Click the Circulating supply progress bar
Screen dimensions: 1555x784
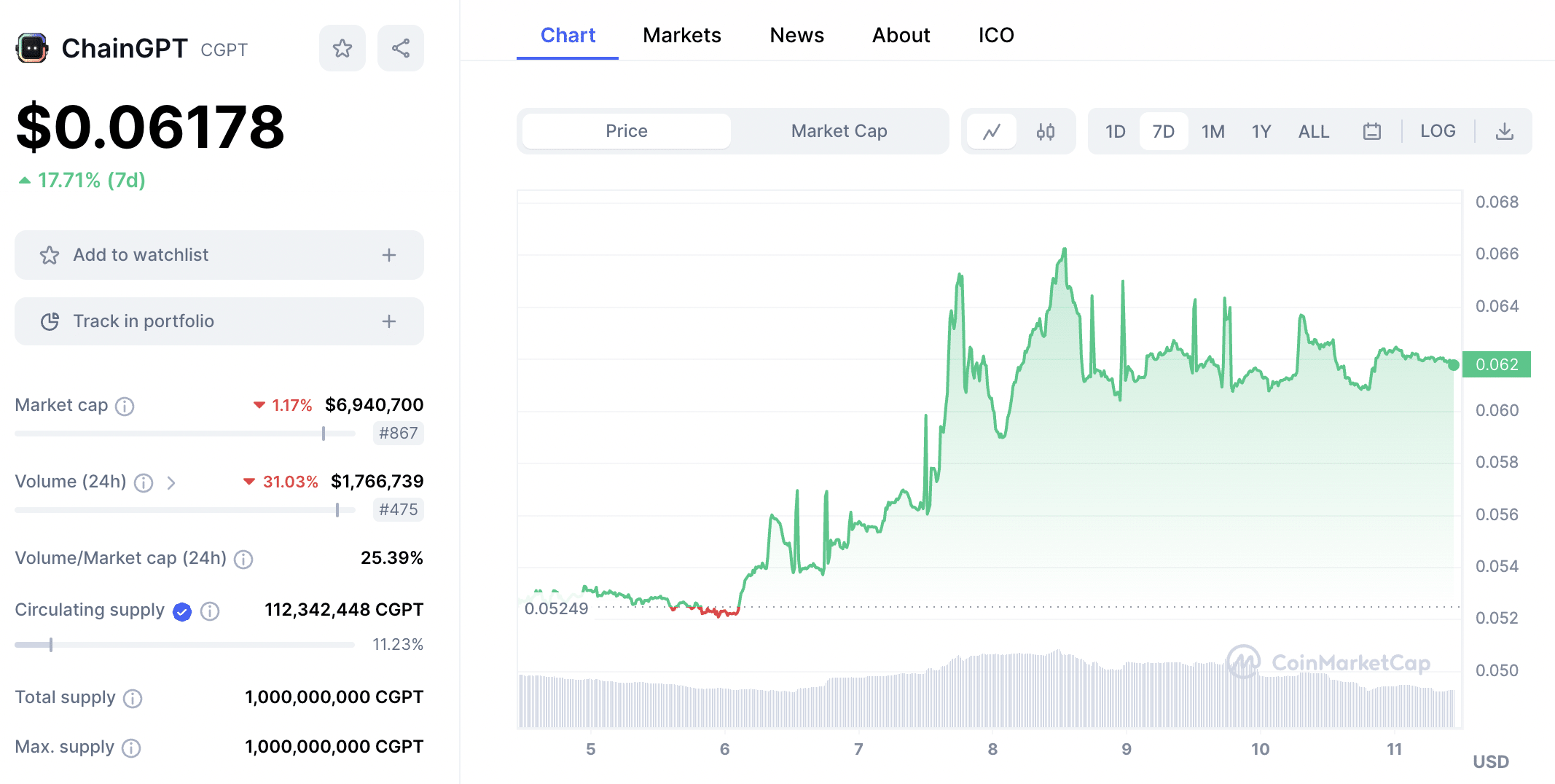[185, 645]
